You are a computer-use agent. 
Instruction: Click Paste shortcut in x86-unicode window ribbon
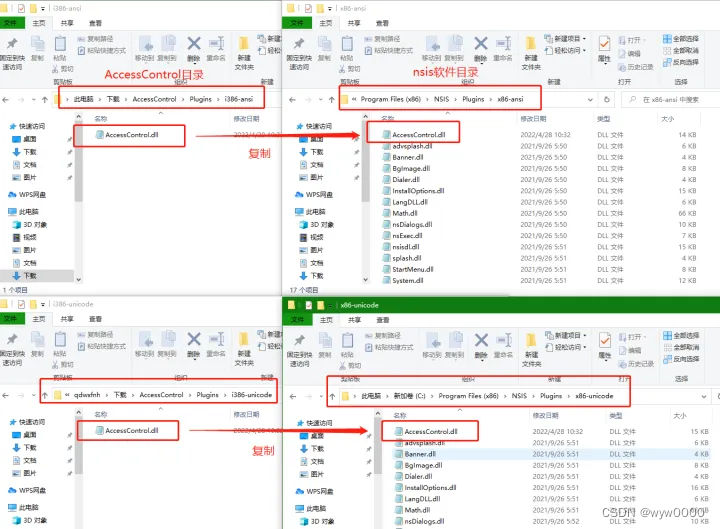point(389,347)
